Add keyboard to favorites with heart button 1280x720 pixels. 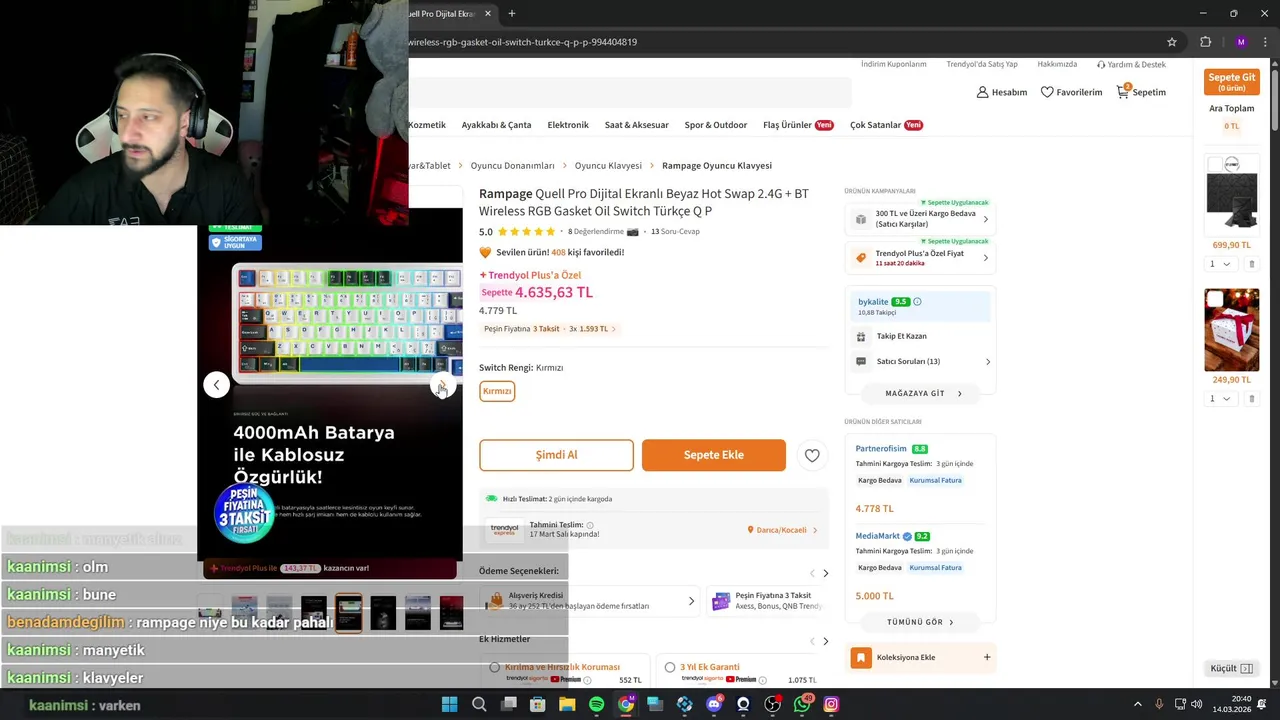(812, 455)
